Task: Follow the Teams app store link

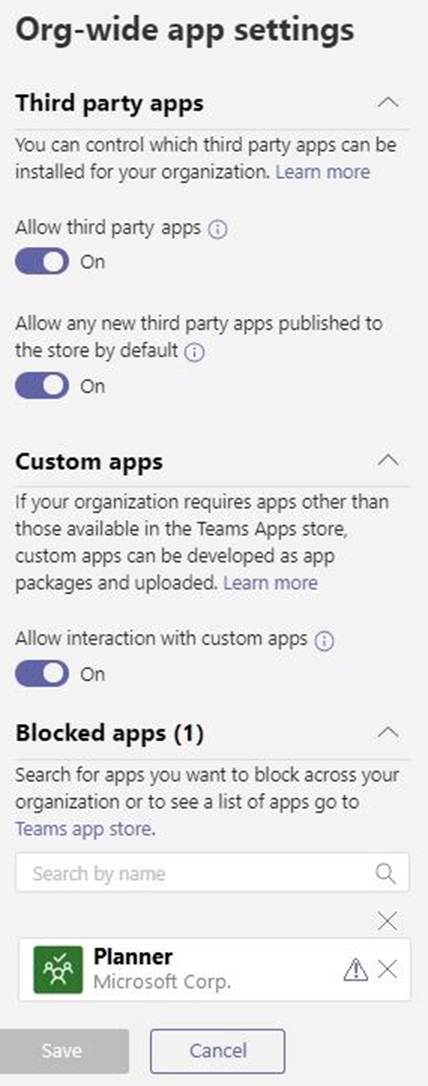Action: point(84,828)
